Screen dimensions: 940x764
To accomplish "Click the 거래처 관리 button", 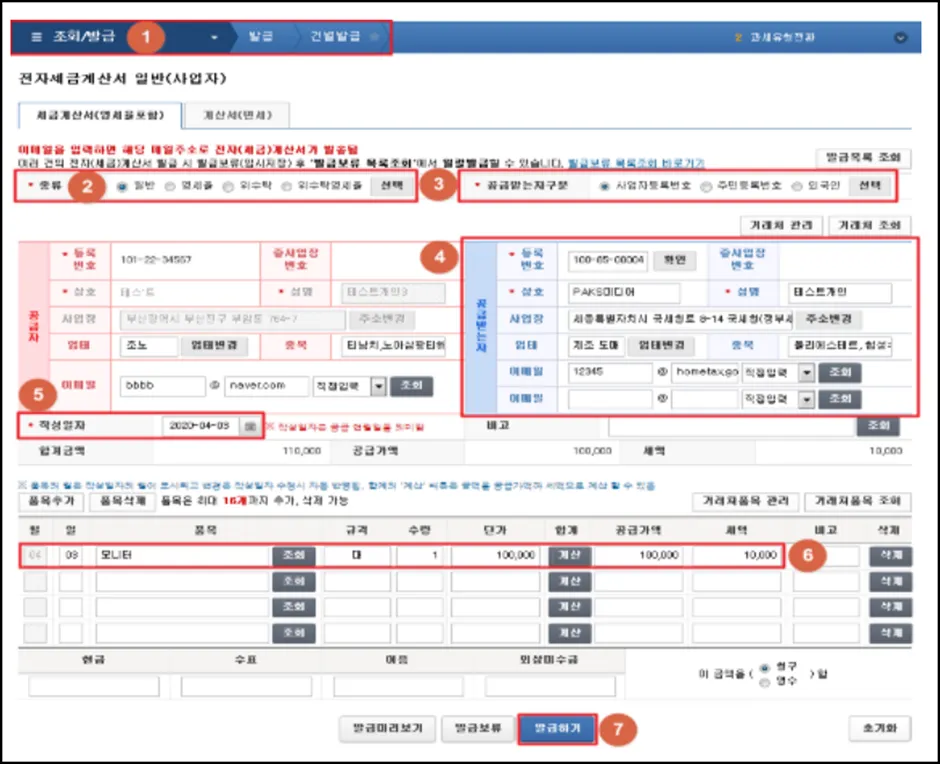I will tap(781, 225).
